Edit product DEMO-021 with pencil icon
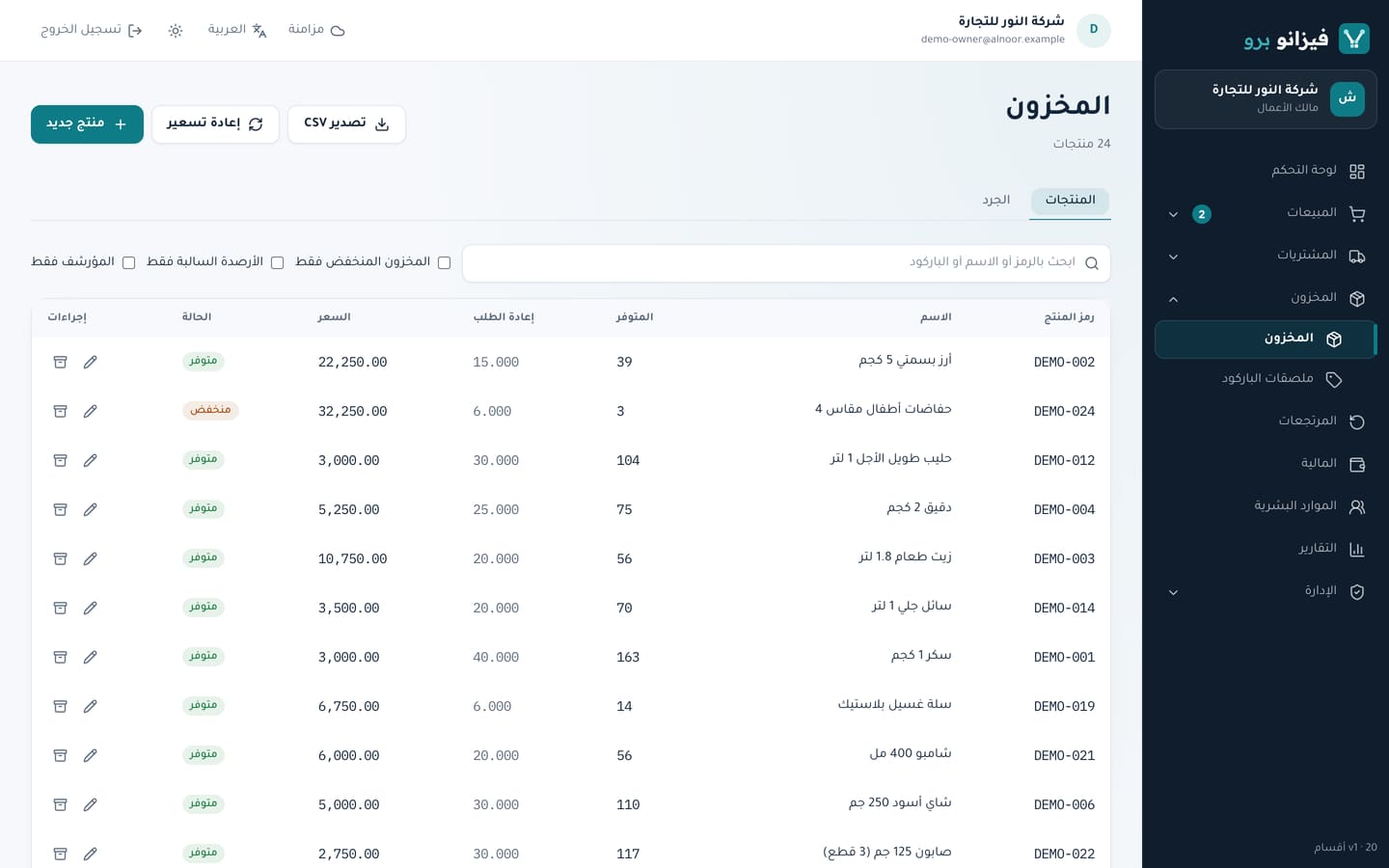1389x868 pixels. [x=91, y=755]
